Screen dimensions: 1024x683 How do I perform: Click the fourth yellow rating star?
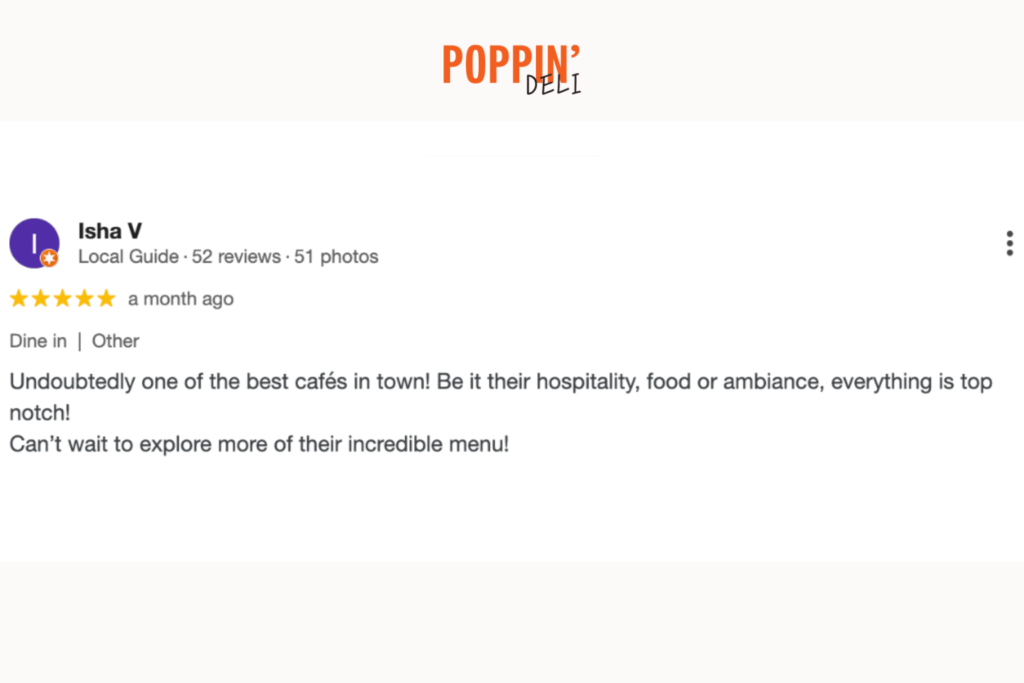point(84,298)
